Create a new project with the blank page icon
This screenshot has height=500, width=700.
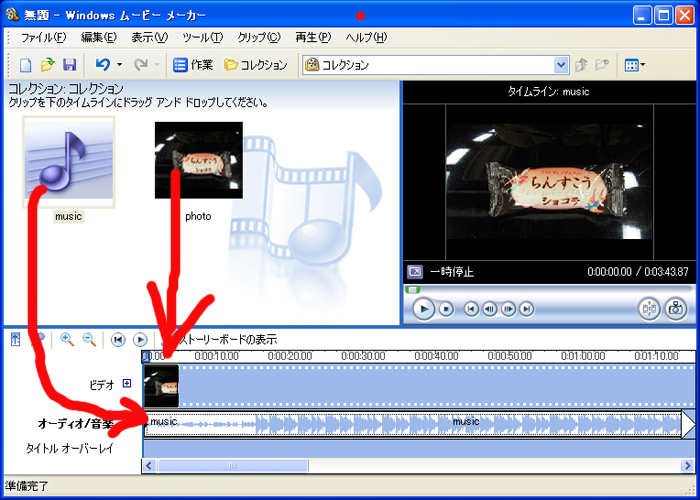coord(25,65)
